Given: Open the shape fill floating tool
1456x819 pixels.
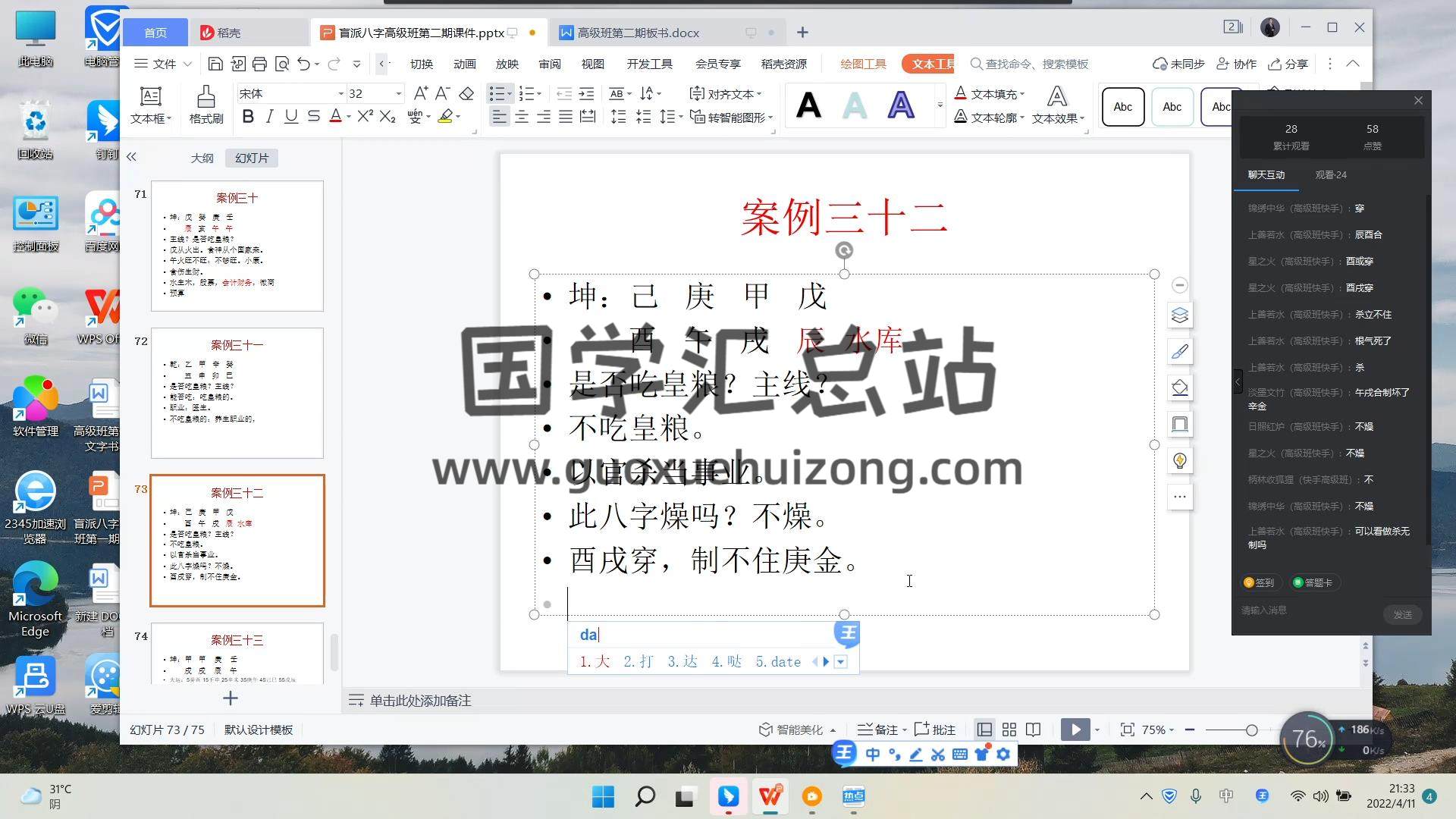Looking at the screenshot, I should (1179, 388).
